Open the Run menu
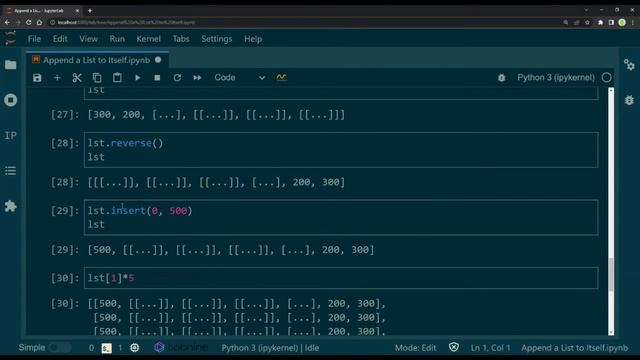The width and height of the screenshot is (640, 360). coord(117,39)
